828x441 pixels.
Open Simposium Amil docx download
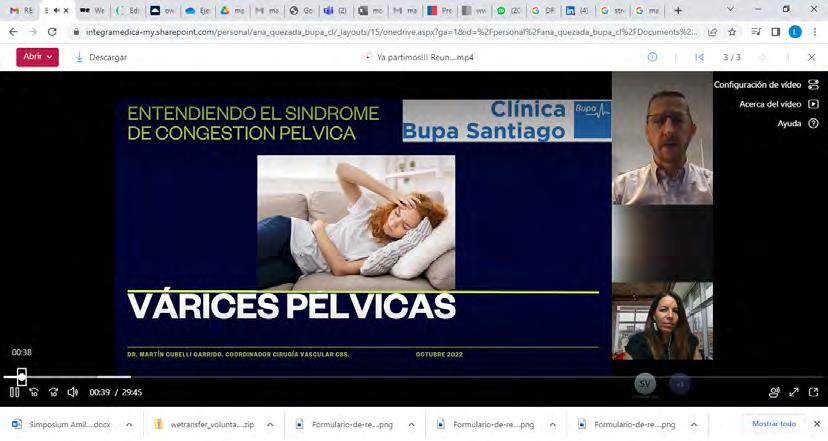tap(62, 425)
